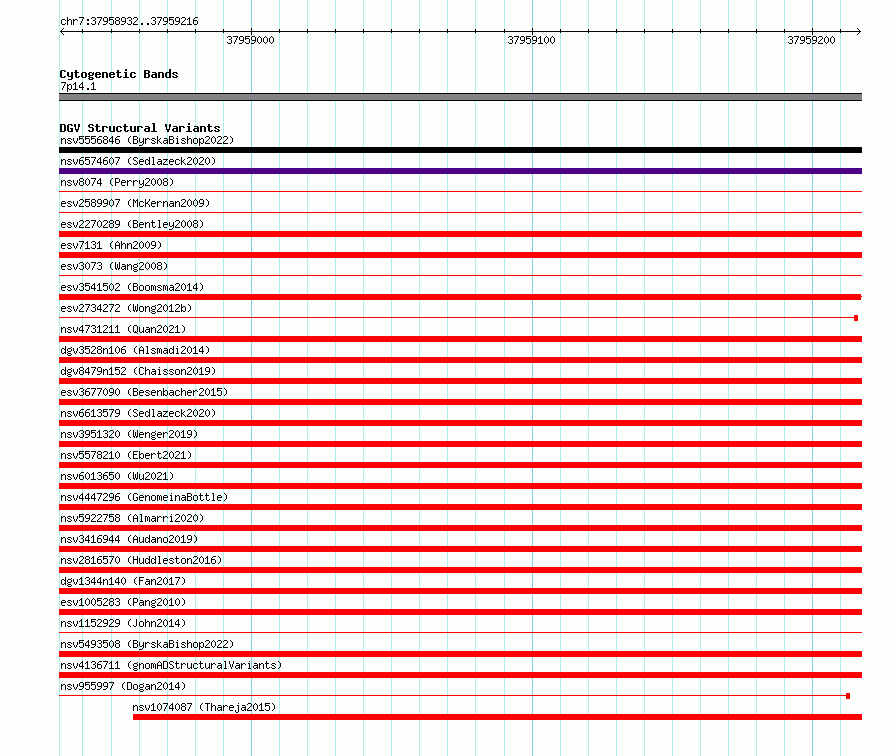Click the red bar of nsv1074087
Viewport: 890px width, 756px height.
click(x=497, y=717)
